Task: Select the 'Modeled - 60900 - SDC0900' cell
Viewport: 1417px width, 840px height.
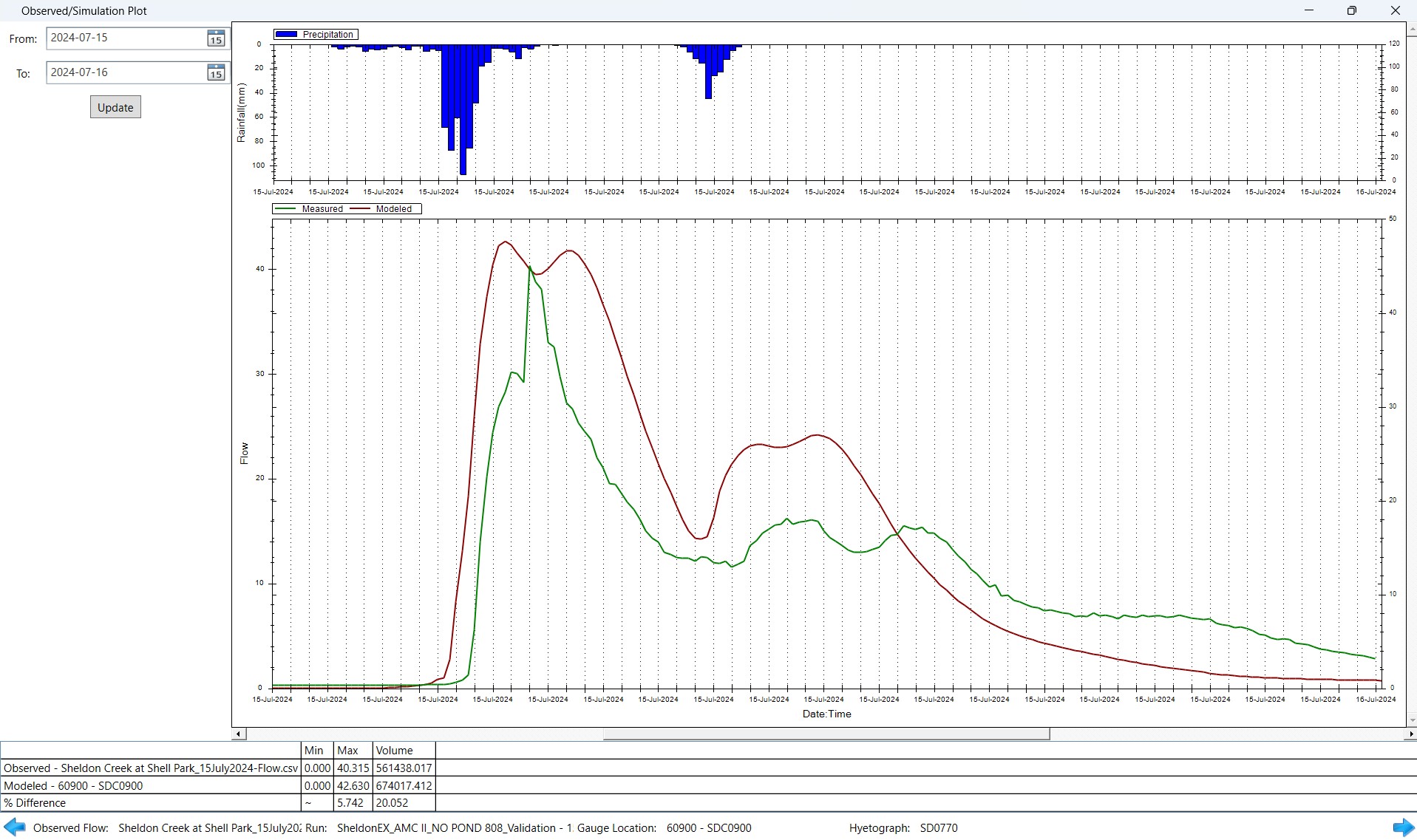Action: (152, 785)
